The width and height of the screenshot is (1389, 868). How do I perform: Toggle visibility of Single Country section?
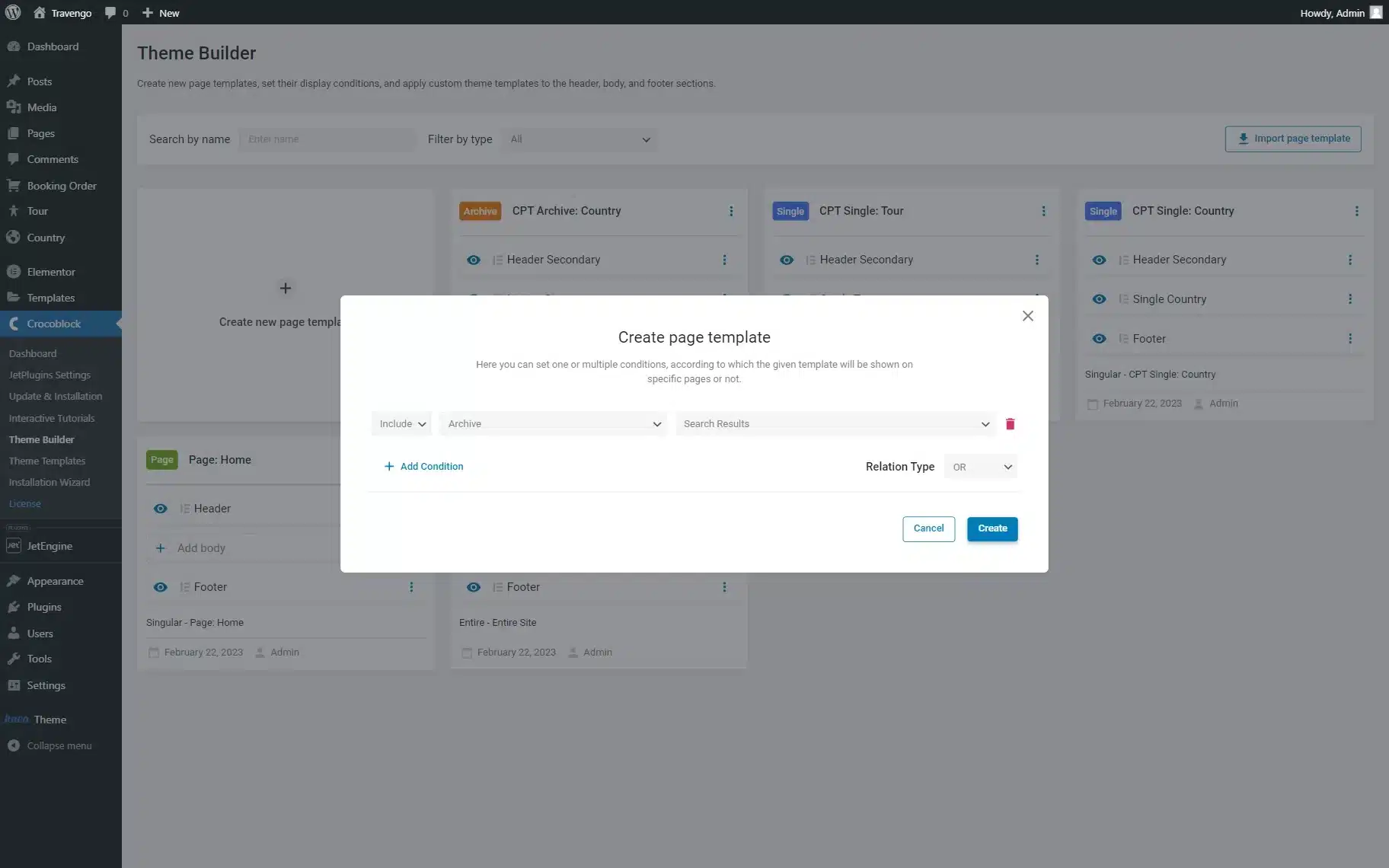1099,299
